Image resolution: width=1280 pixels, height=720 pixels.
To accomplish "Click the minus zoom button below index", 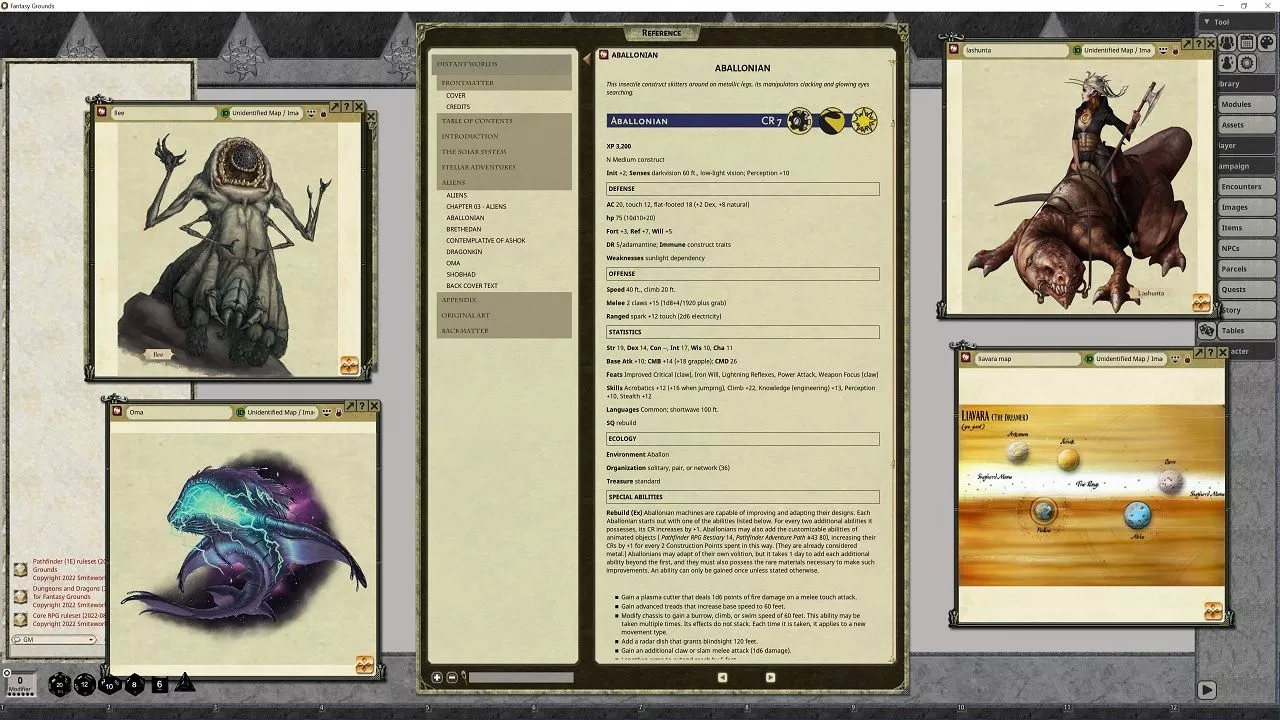I will tap(452, 677).
